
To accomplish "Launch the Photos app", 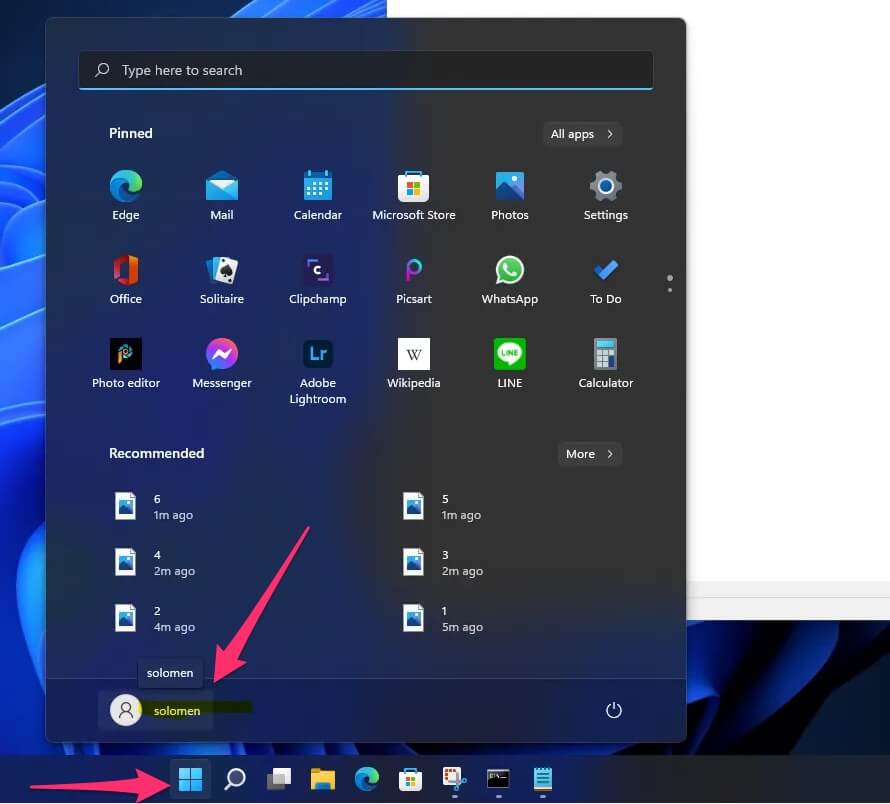I will (509, 195).
